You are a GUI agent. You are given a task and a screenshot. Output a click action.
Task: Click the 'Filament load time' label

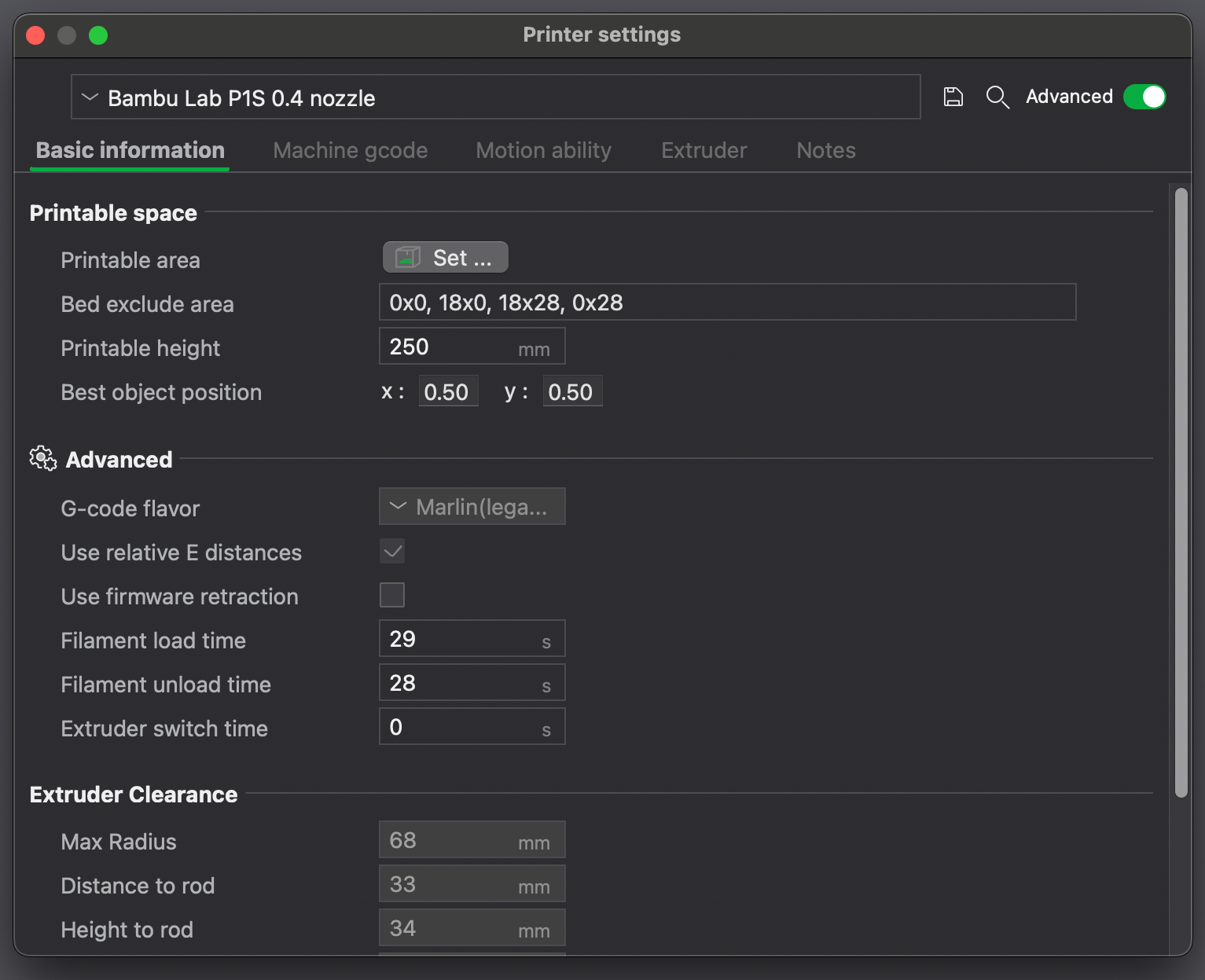pos(153,640)
